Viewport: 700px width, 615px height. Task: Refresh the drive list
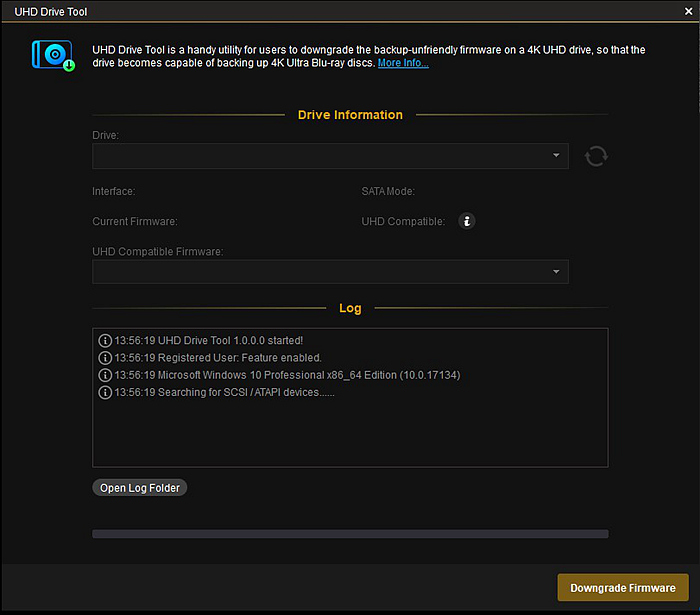(596, 156)
